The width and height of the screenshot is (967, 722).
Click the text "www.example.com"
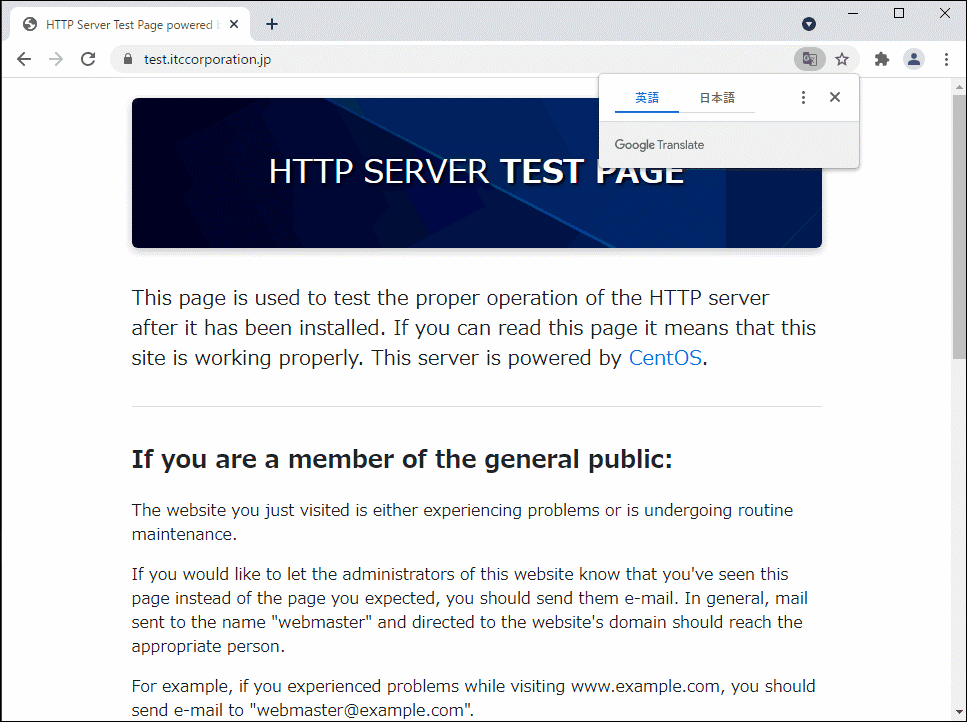tap(645, 686)
